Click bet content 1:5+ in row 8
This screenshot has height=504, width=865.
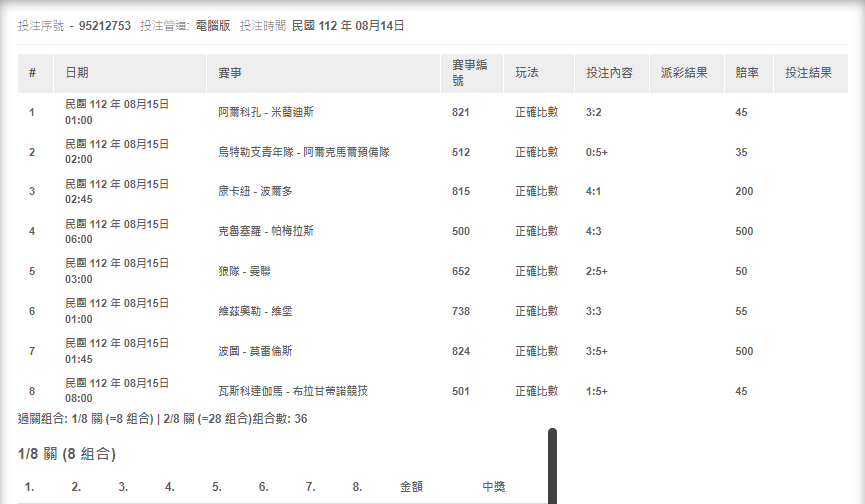[x=597, y=391]
